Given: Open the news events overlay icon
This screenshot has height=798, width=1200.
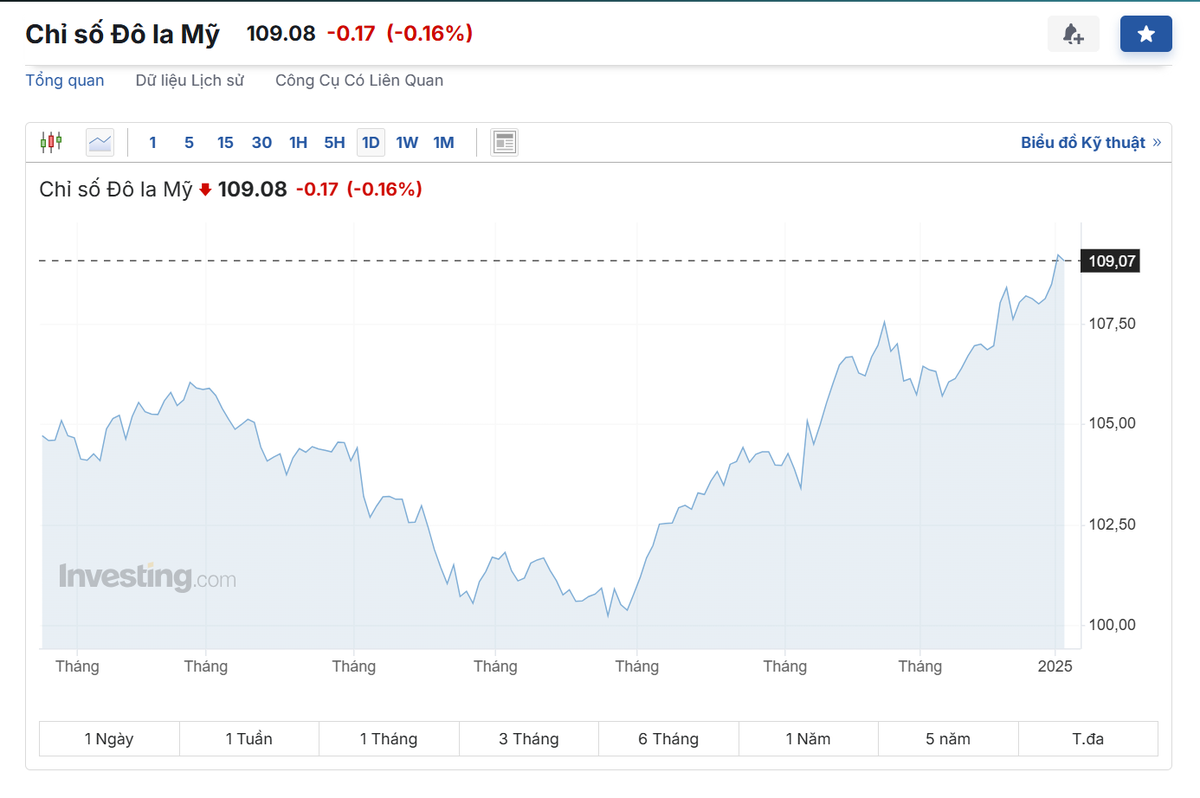Looking at the screenshot, I should [x=504, y=141].
